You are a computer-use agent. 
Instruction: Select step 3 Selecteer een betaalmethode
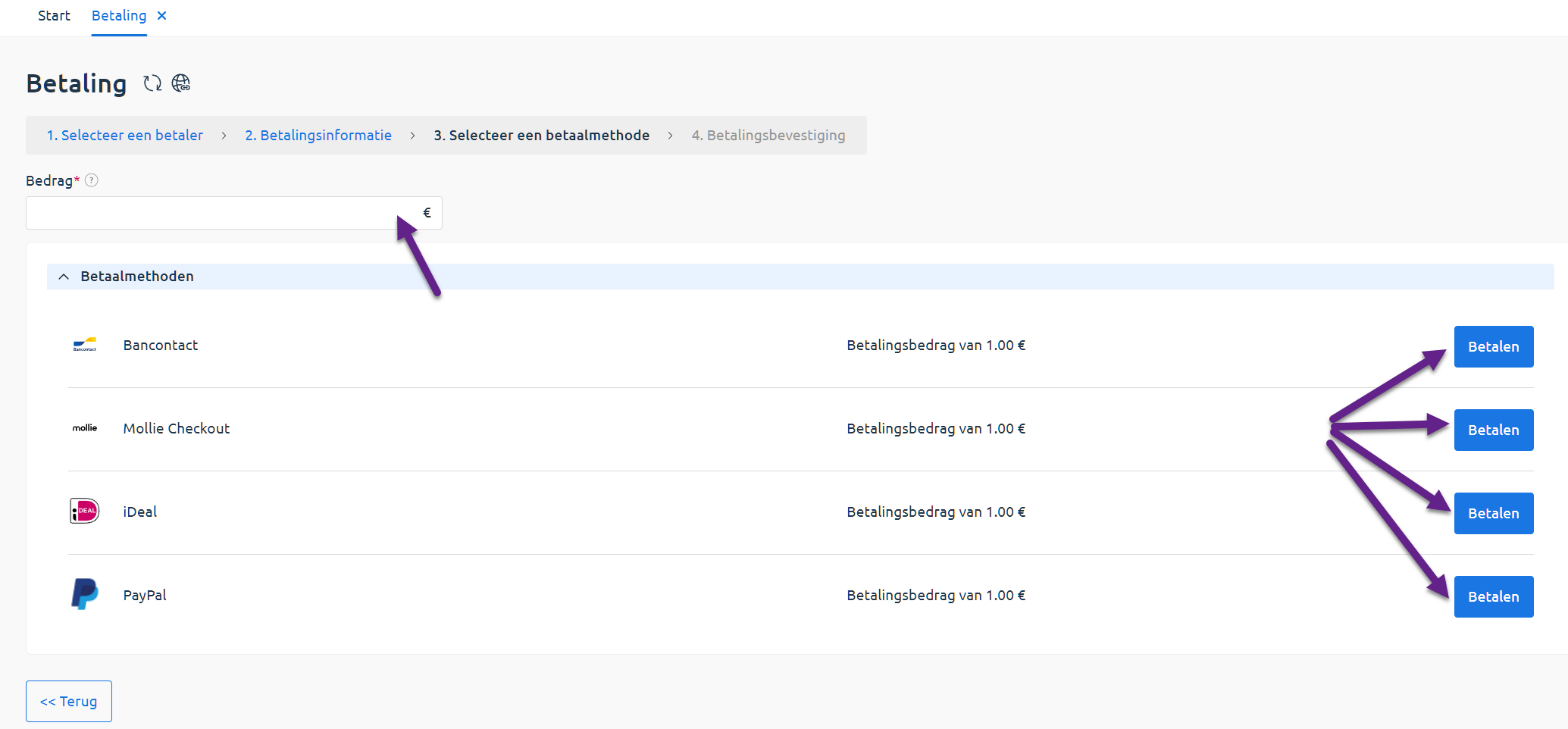coord(541,135)
